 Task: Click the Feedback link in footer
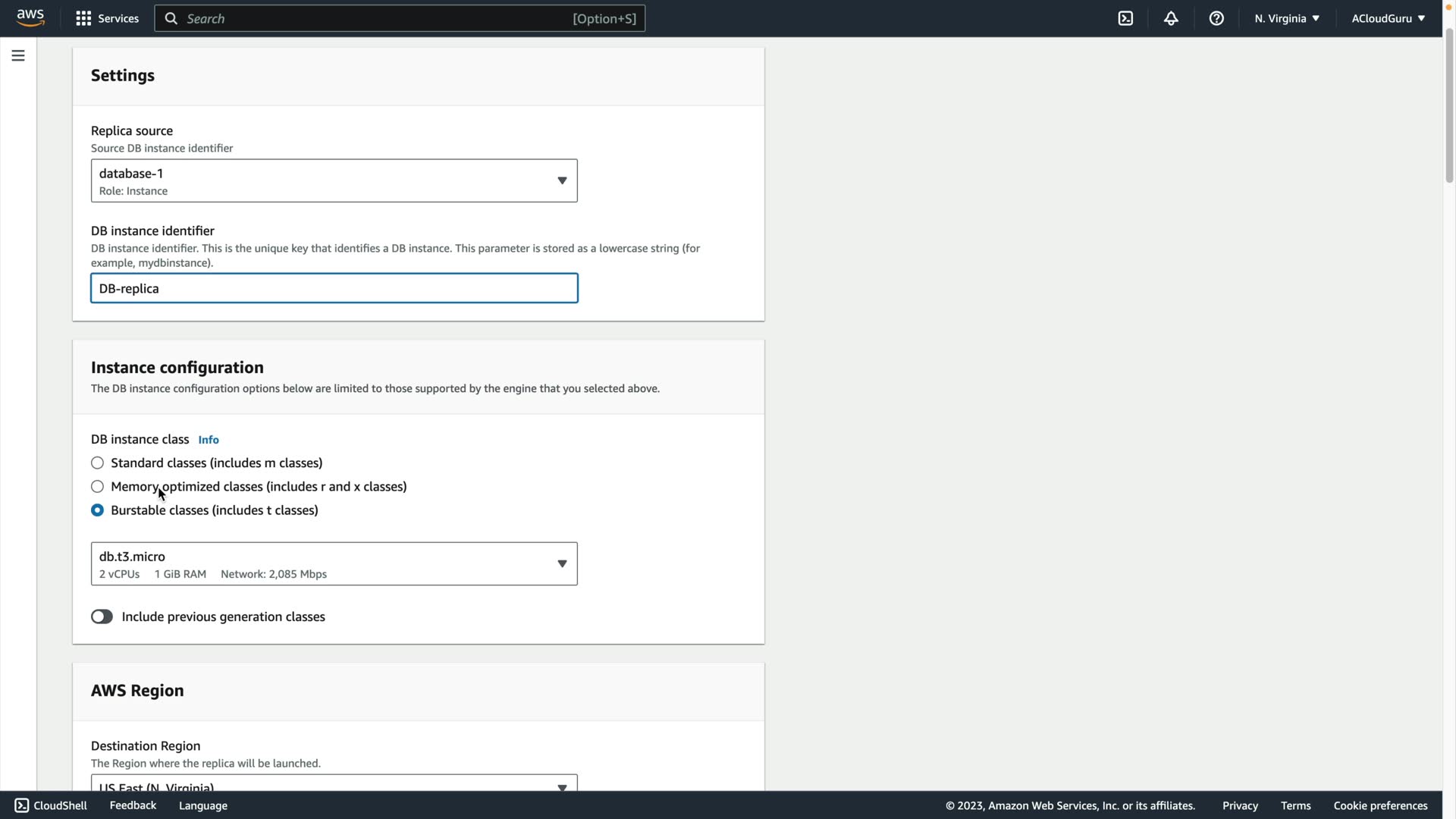tap(133, 805)
